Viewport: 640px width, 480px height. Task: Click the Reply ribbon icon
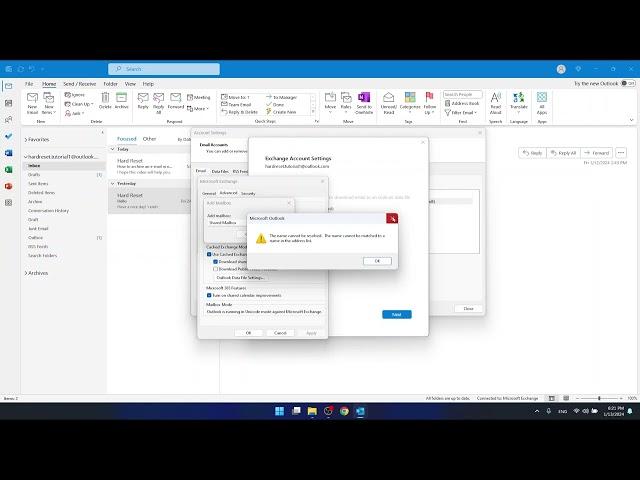click(x=143, y=101)
